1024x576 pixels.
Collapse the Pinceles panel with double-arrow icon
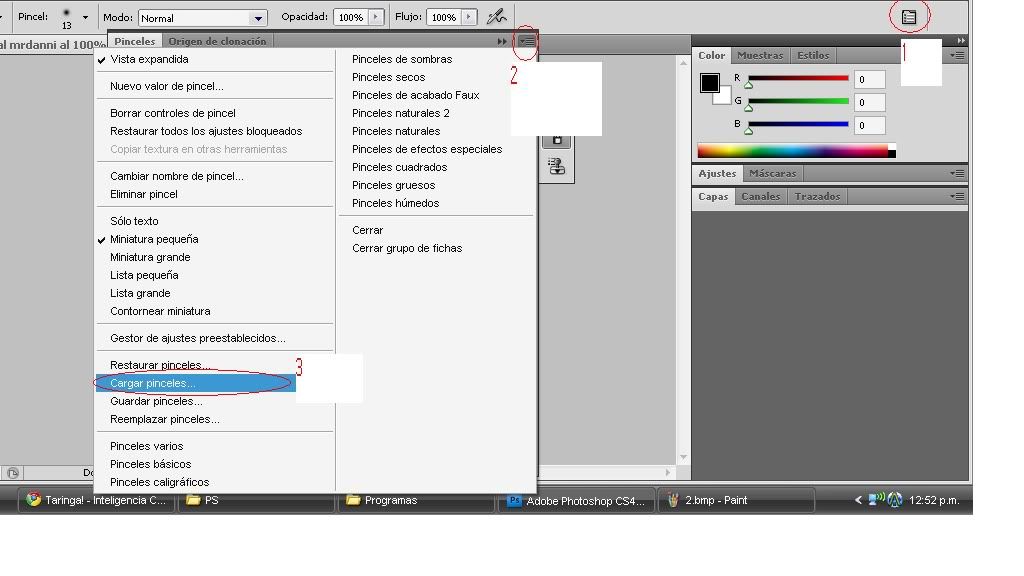[x=502, y=41]
